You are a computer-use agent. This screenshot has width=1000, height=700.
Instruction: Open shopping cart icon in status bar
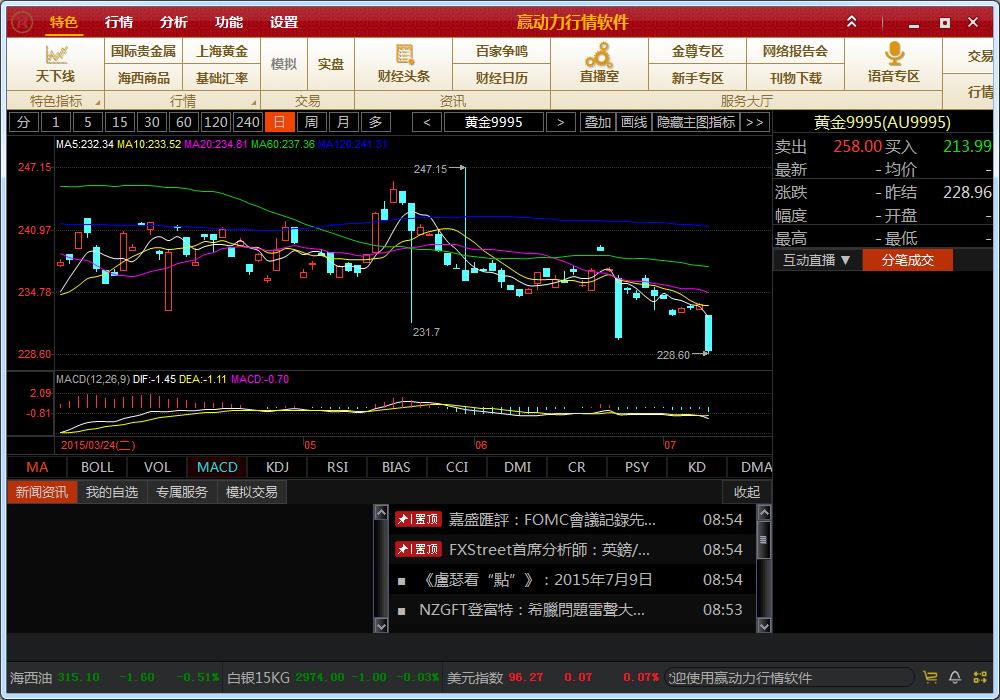pyautogui.click(x=930, y=677)
